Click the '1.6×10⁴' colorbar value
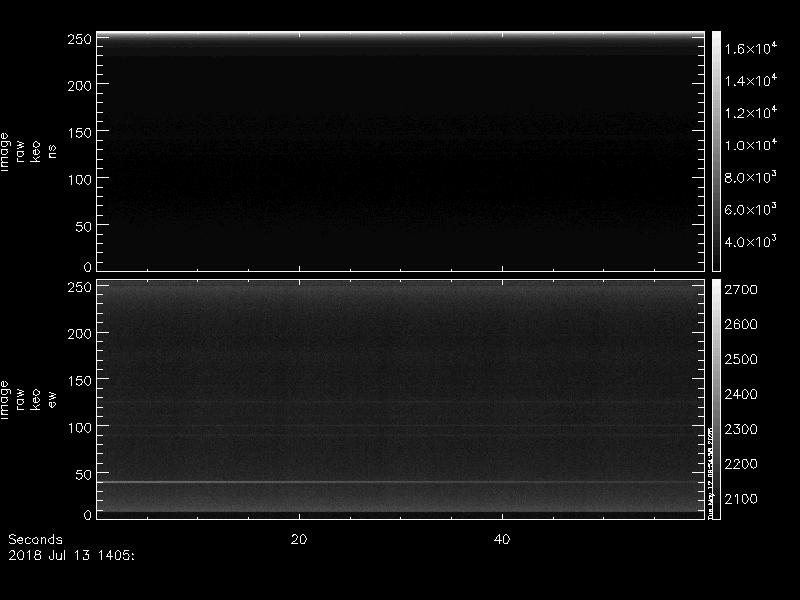This screenshot has width=800, height=600. [751, 48]
